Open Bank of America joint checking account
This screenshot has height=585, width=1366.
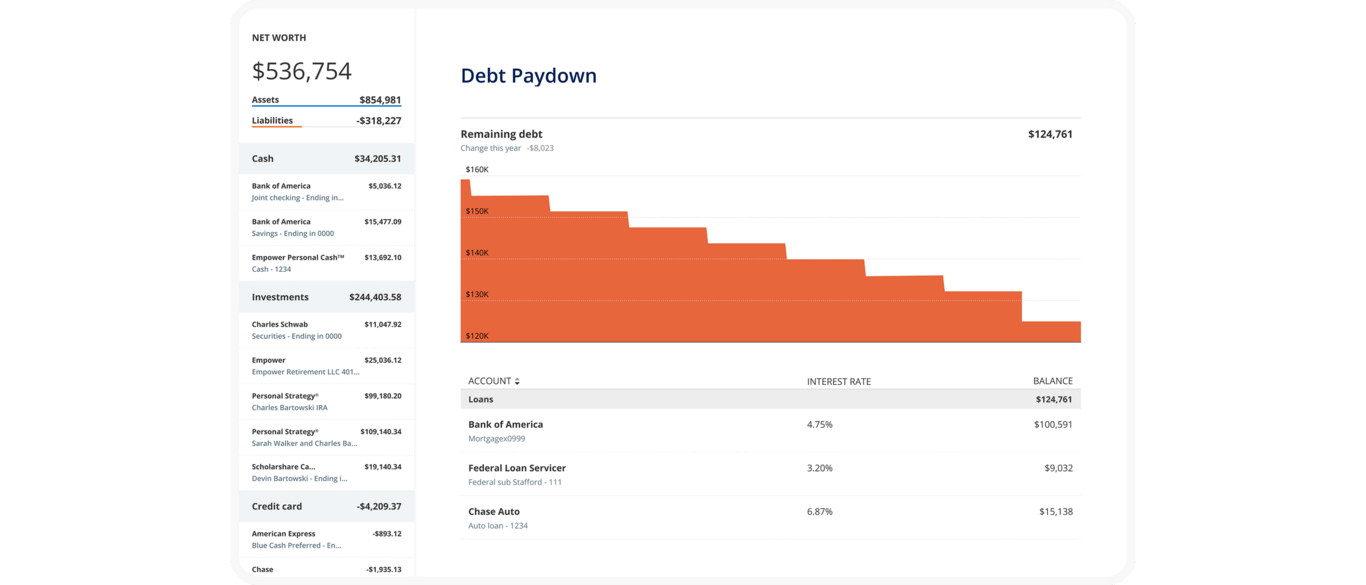point(326,192)
